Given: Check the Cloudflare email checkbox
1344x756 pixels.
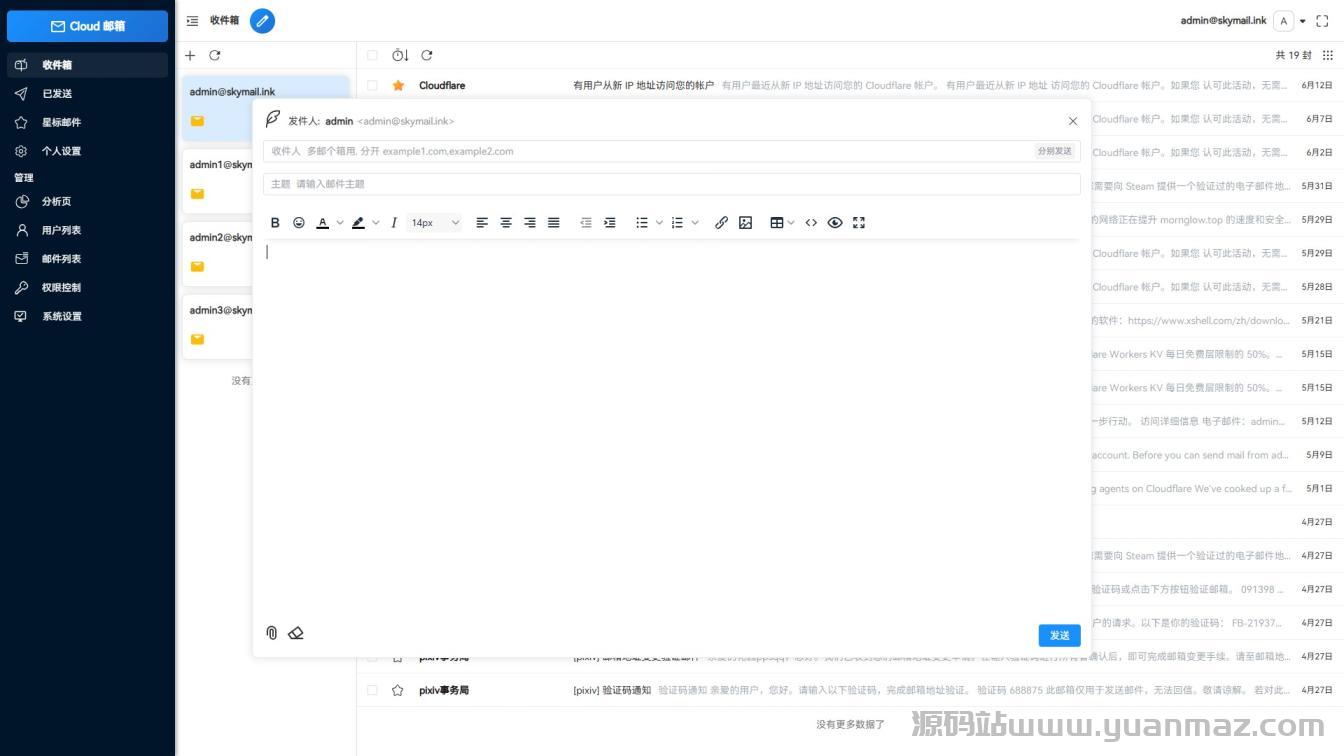Looking at the screenshot, I should coord(372,86).
